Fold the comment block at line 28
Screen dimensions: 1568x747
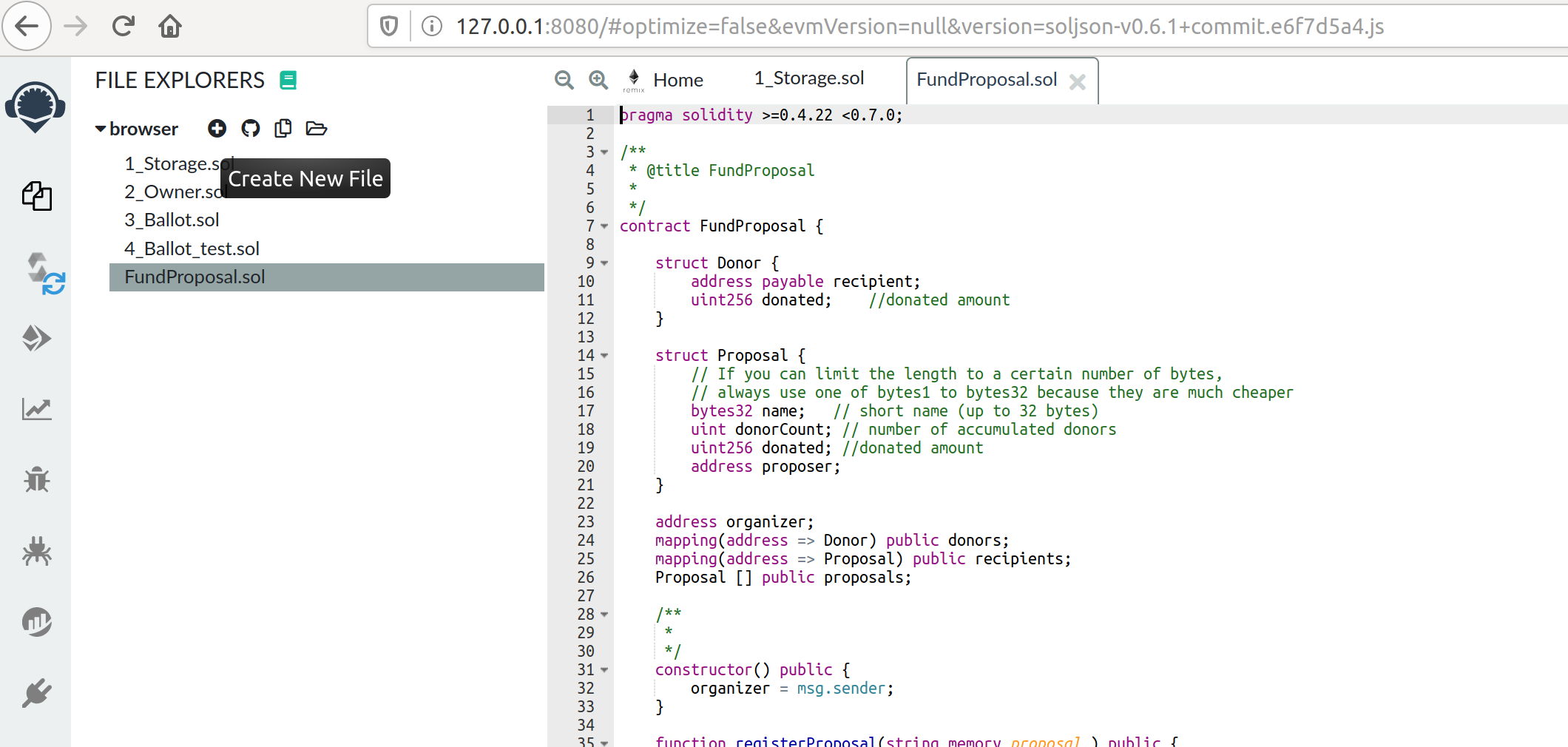[x=604, y=615]
